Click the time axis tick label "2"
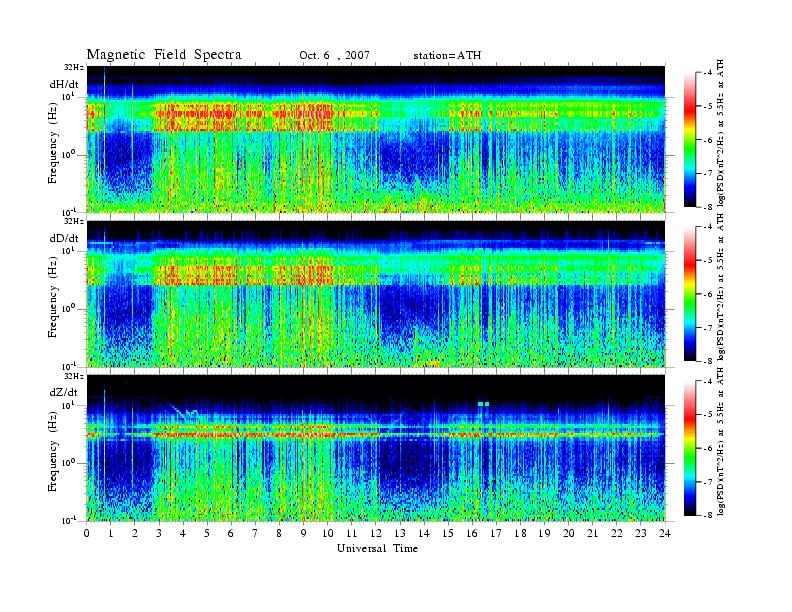 click(135, 533)
